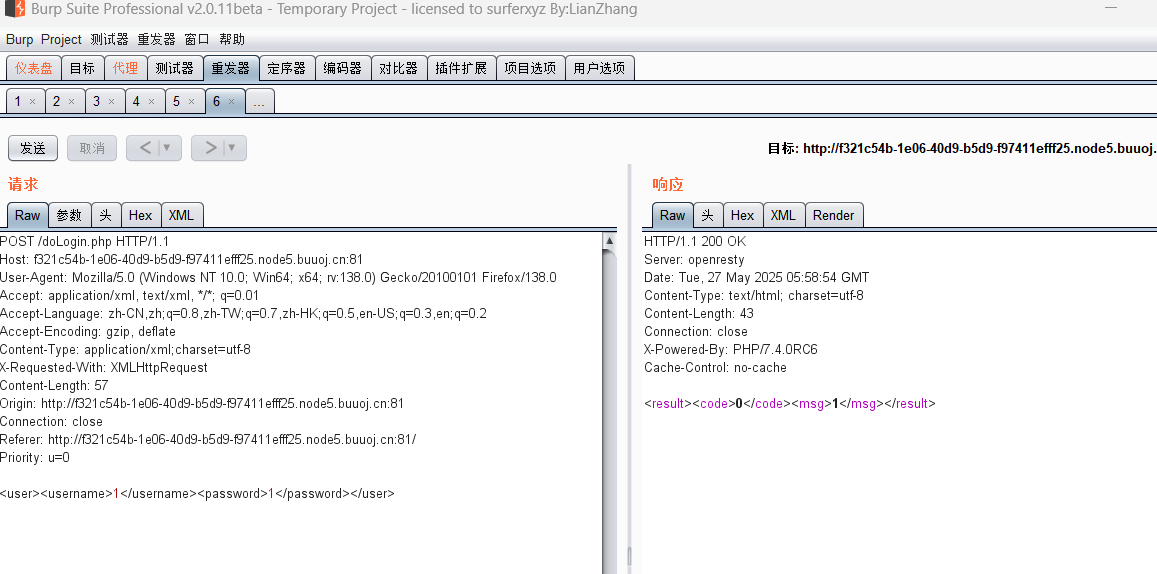Viewport: 1157px width, 574px height.
Task: Open history dropdown beside the > button
Action: point(232,148)
